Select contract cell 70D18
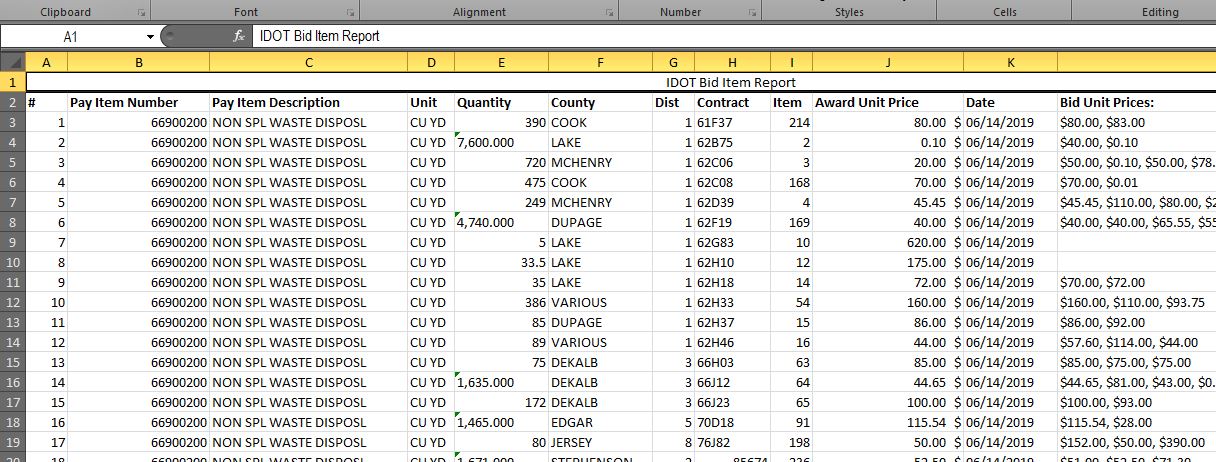The image size is (1216, 462). [732, 422]
